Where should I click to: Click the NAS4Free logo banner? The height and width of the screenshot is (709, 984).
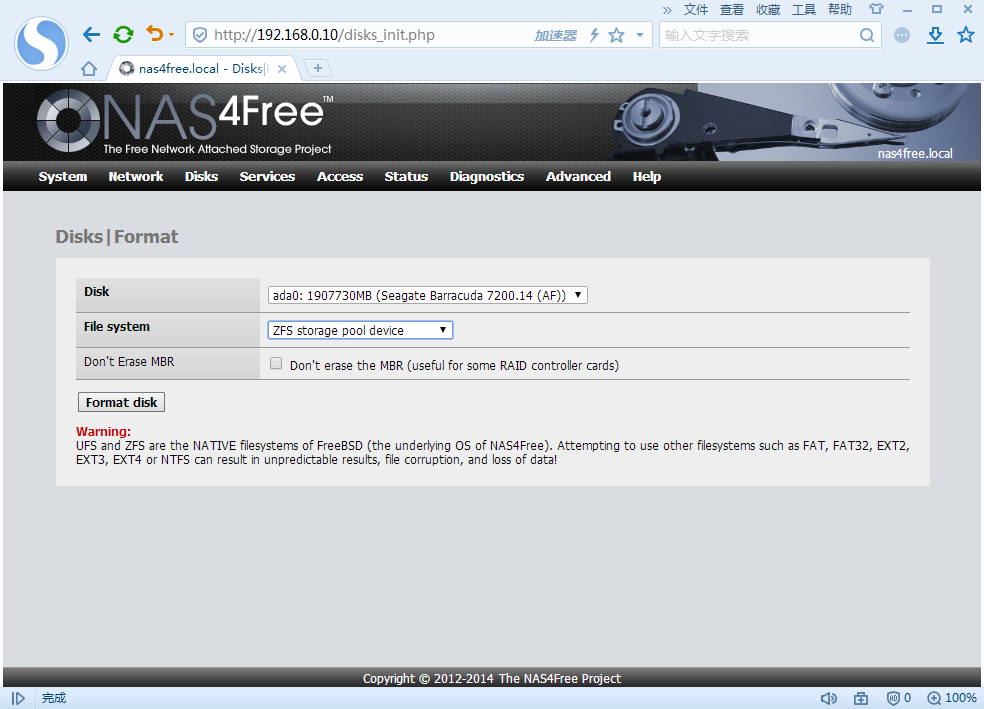click(186, 121)
